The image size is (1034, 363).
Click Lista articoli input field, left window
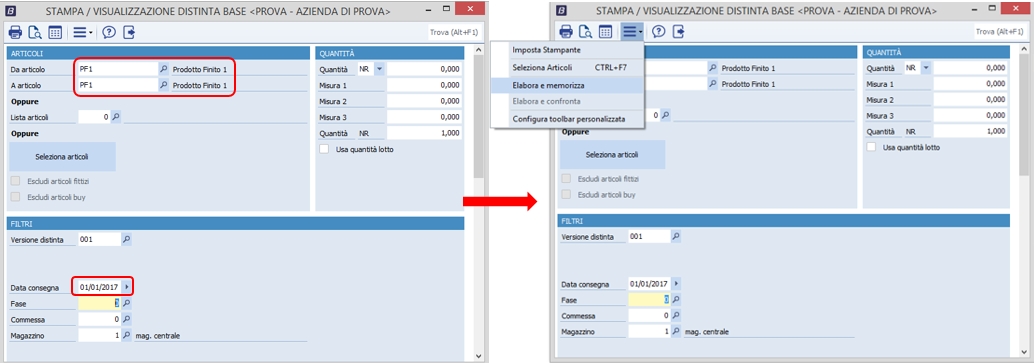click(x=94, y=117)
